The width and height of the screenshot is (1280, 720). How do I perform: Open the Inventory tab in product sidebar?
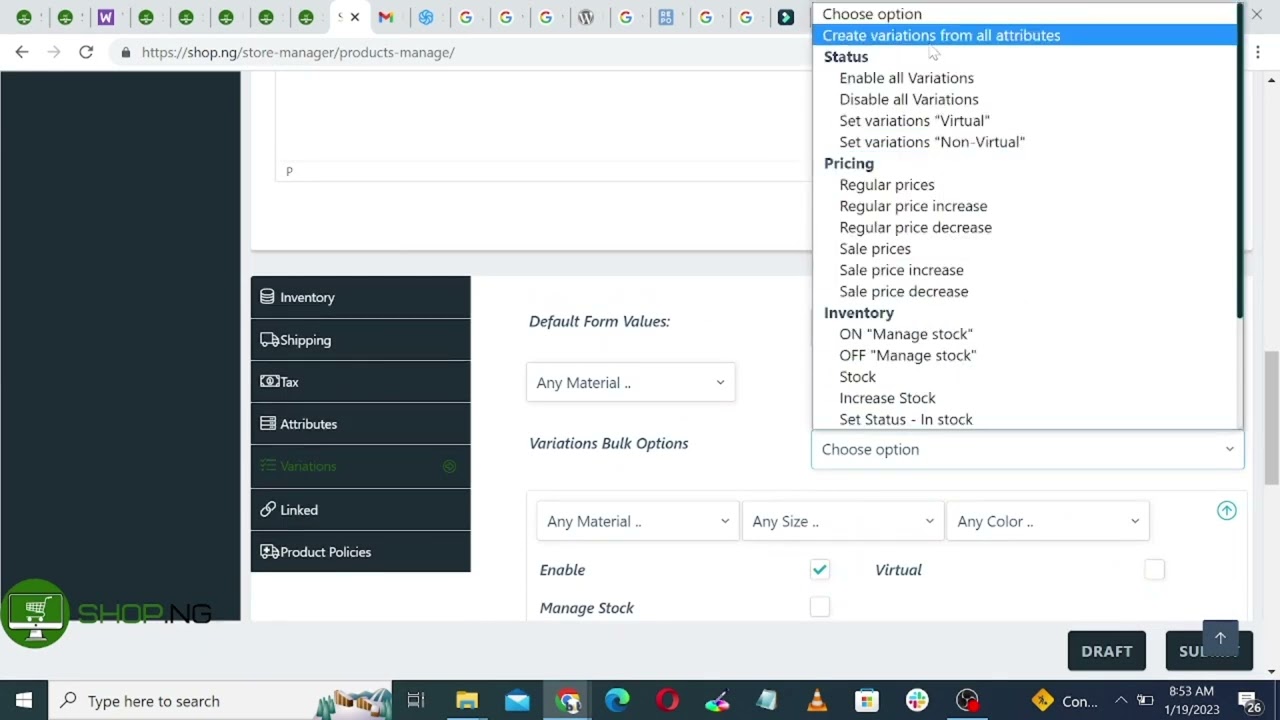pos(360,297)
